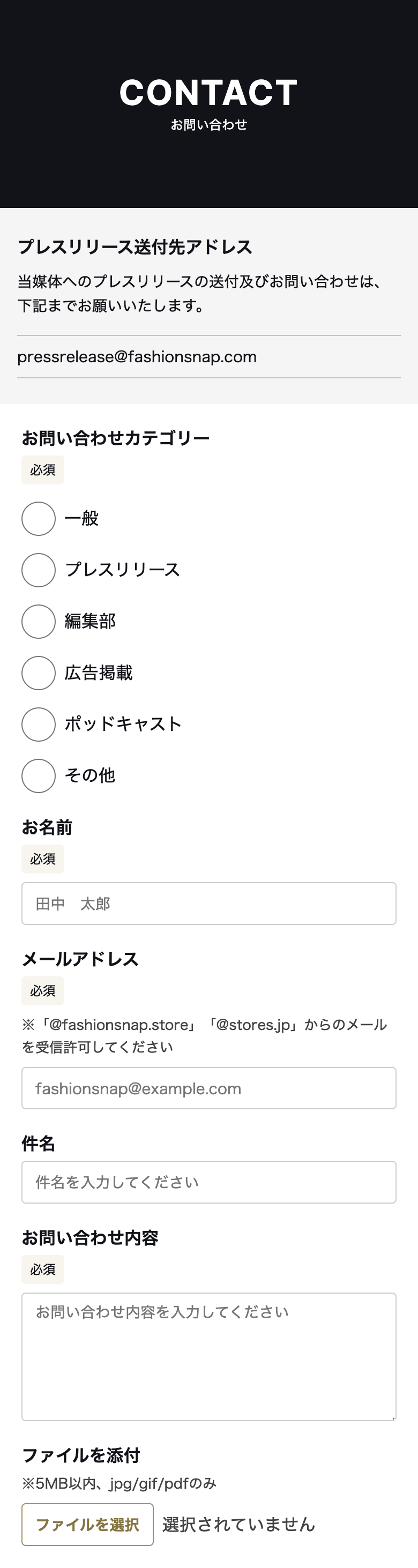Screen dimensions: 418x1568
Task: Click the お名前 field label
Action: tap(47, 827)
